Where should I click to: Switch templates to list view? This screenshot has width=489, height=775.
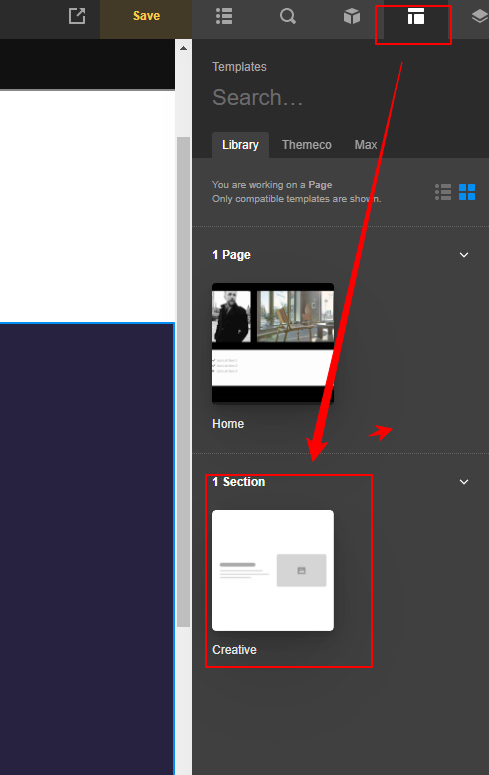tap(443, 192)
